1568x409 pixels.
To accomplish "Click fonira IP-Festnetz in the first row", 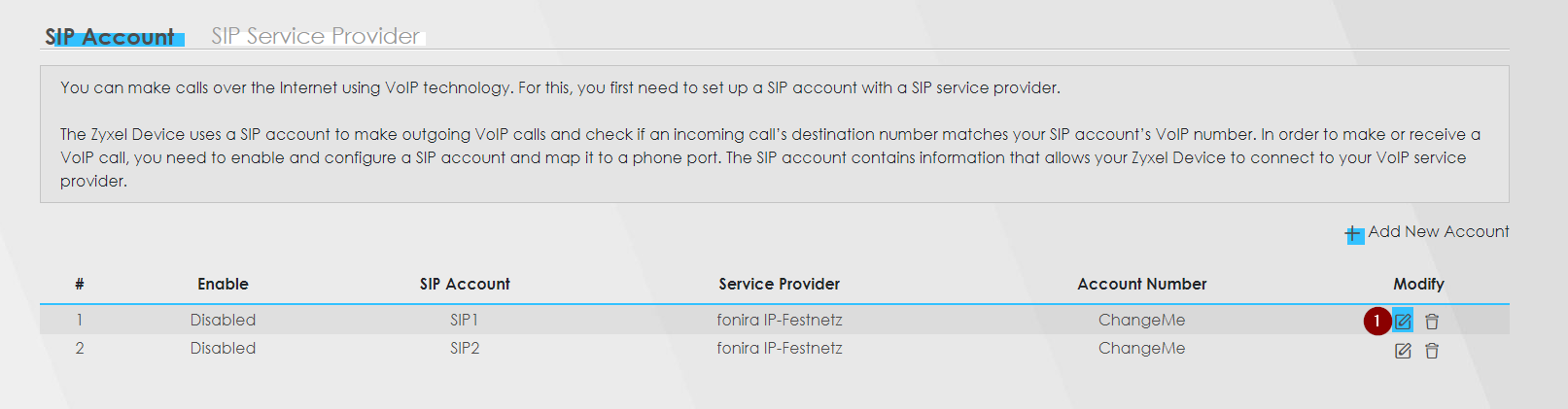I will coord(780,320).
